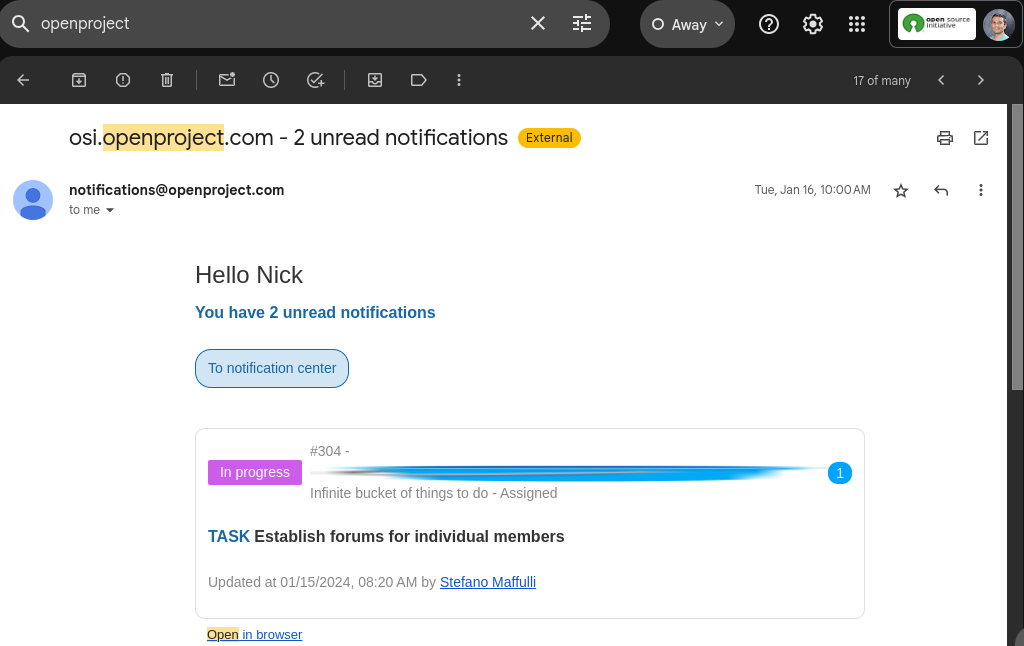Open email in new window
1024x646 pixels.
(x=981, y=138)
